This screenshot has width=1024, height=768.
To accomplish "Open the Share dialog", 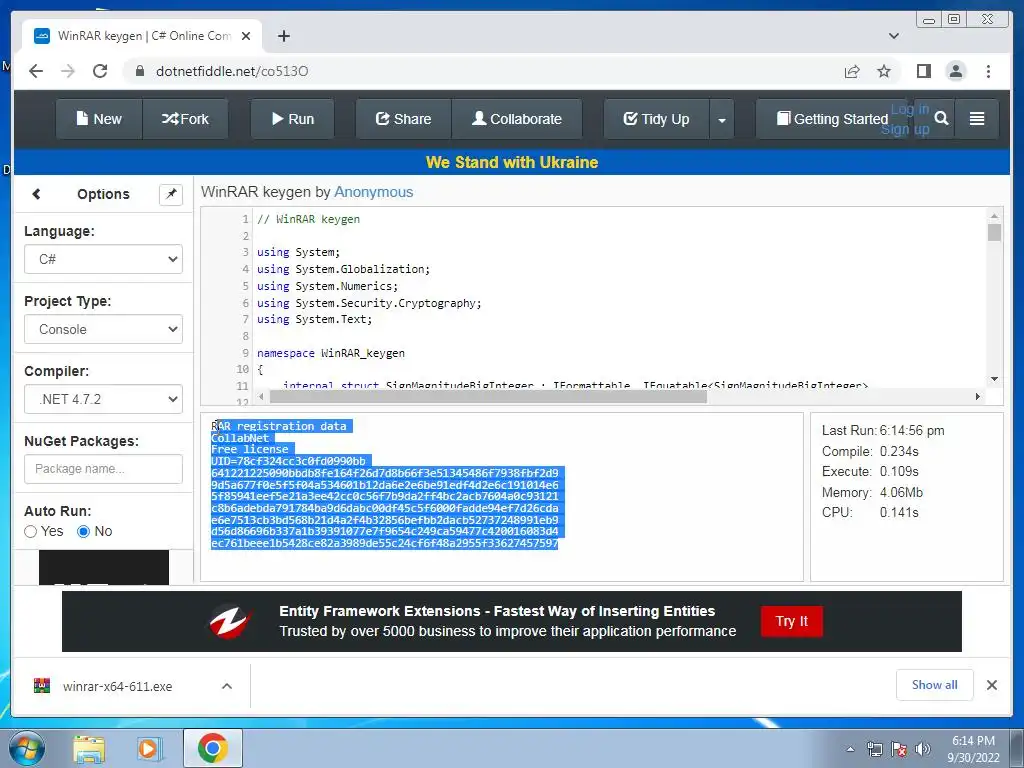I will (403, 119).
